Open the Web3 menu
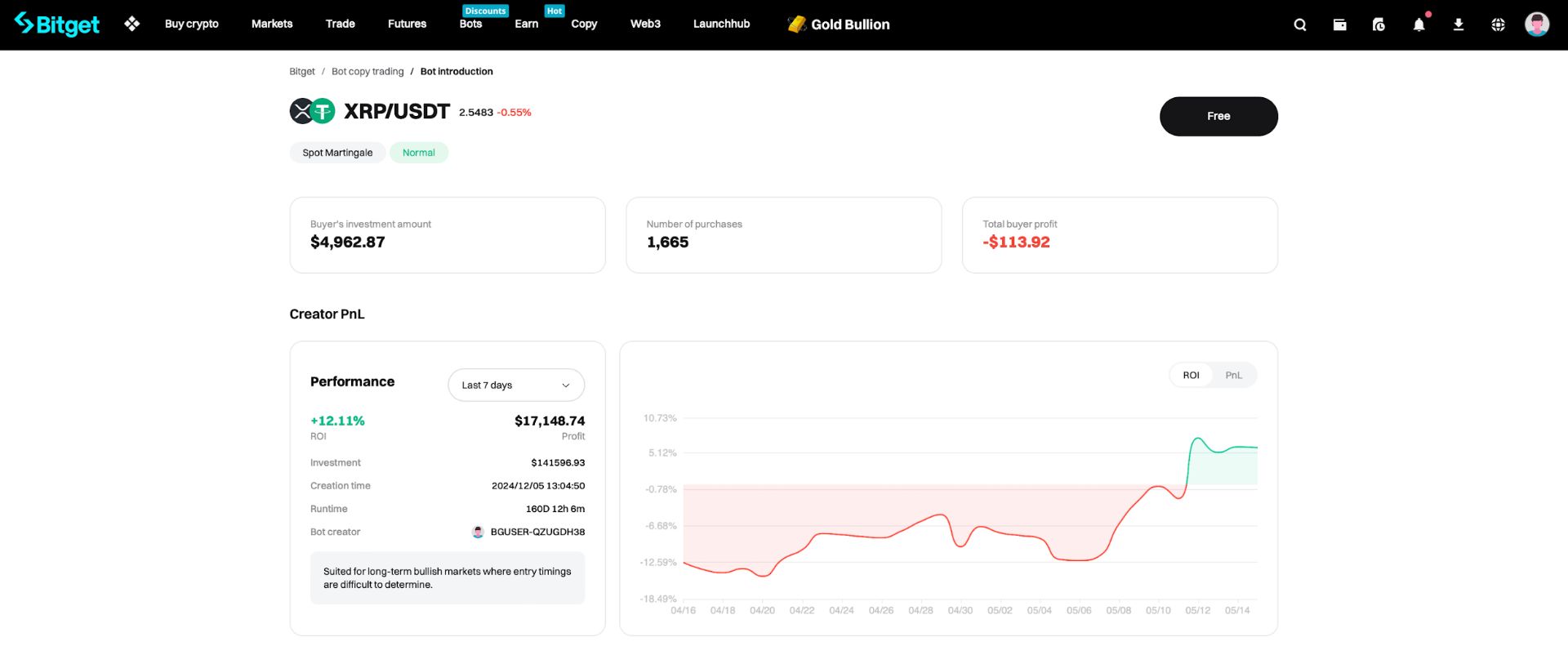Viewport: 1568px width, 655px height. [x=645, y=24]
